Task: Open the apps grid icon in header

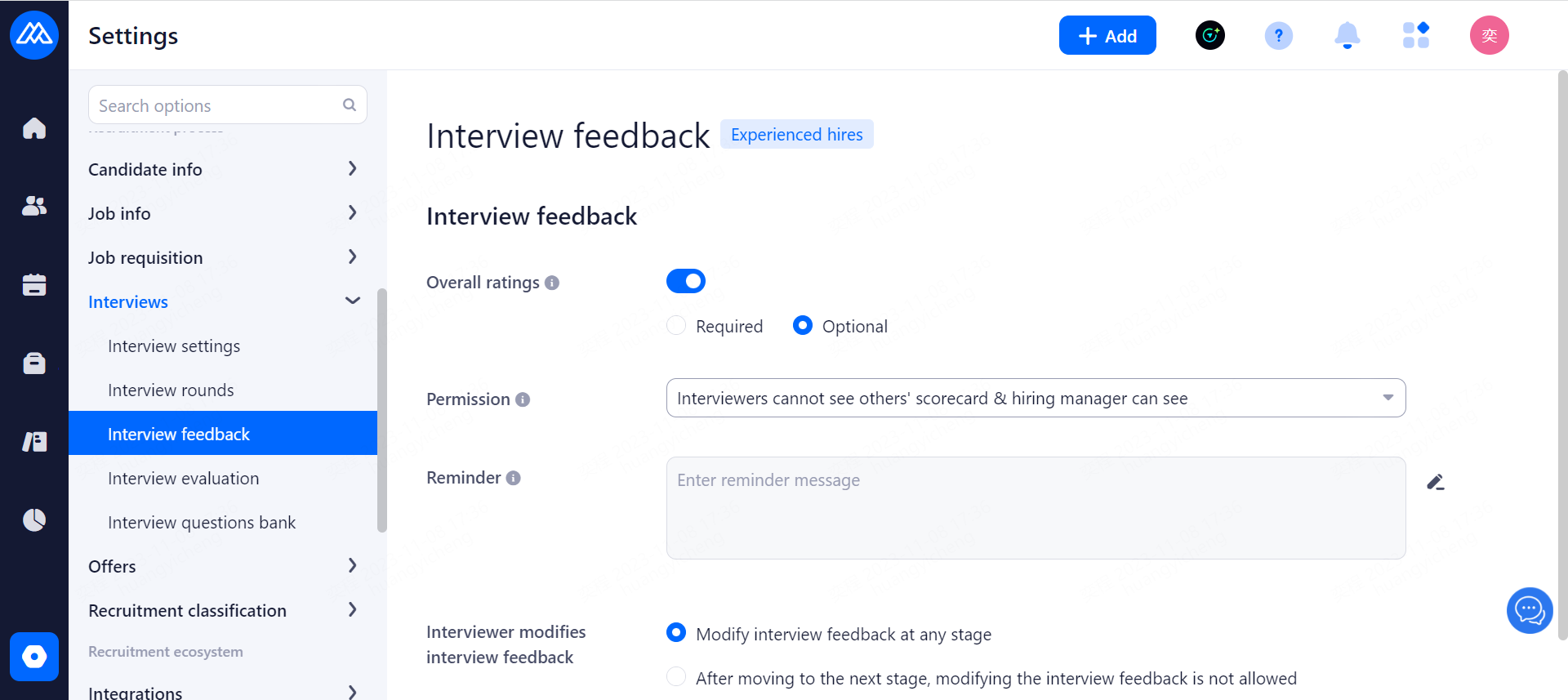Action: pyautogui.click(x=1415, y=36)
